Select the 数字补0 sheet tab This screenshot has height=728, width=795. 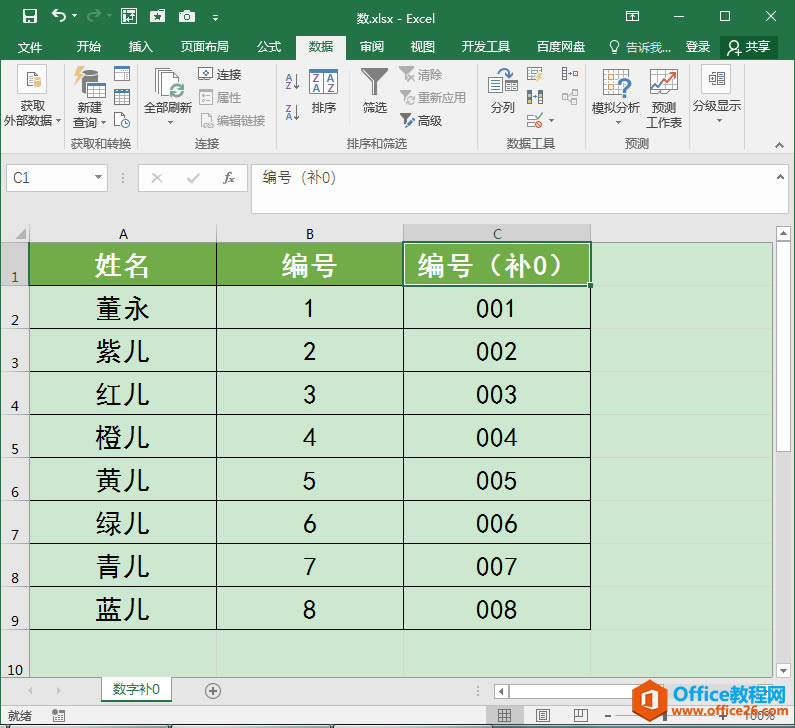[136, 689]
